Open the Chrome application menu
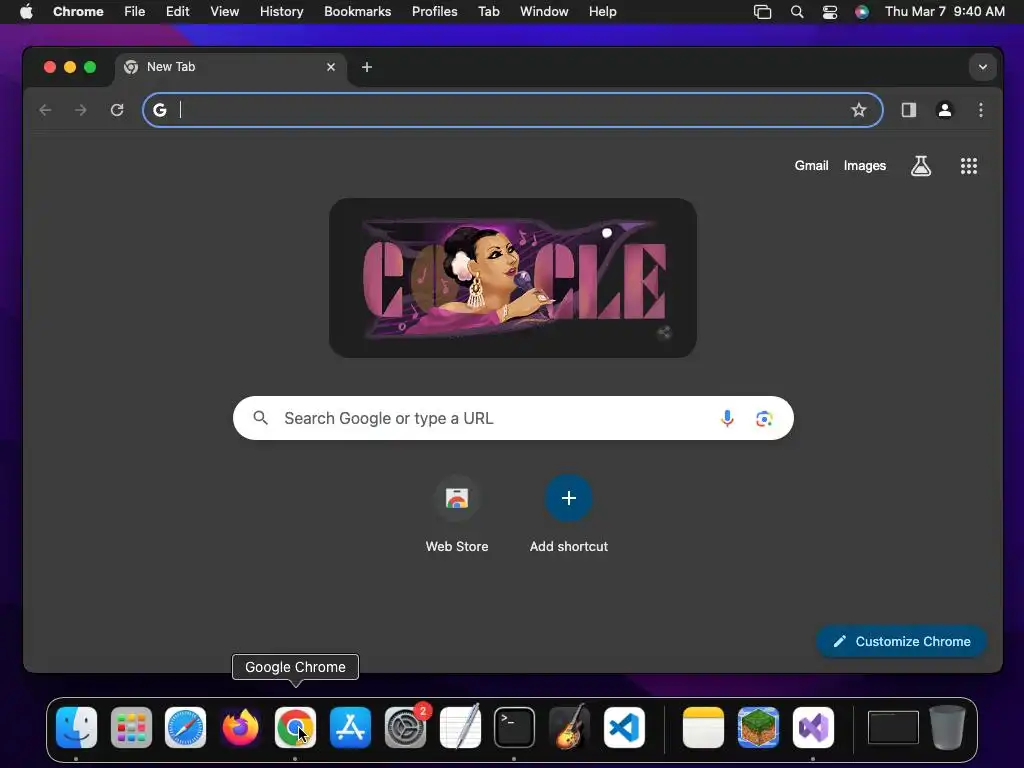 tap(78, 12)
